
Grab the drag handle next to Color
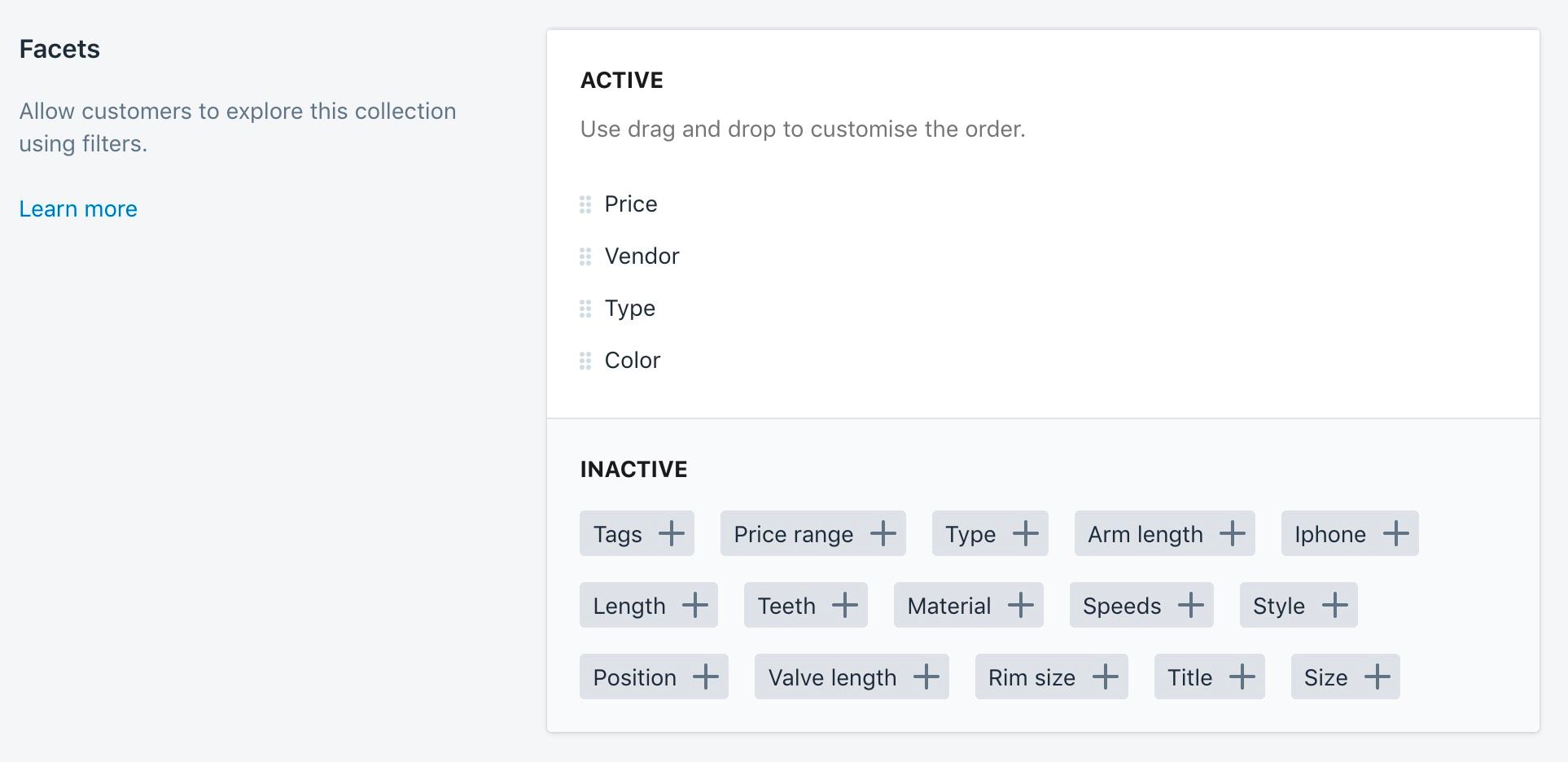(585, 361)
